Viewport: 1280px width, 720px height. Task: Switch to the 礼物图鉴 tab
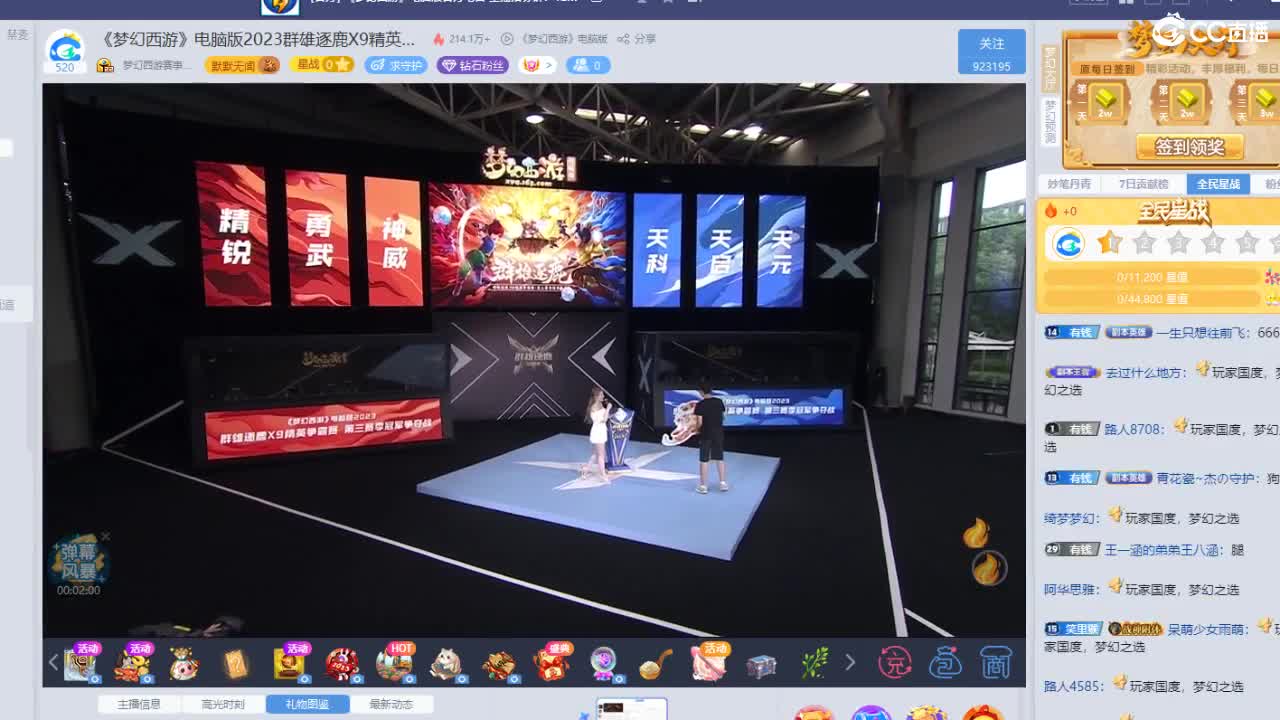307,704
